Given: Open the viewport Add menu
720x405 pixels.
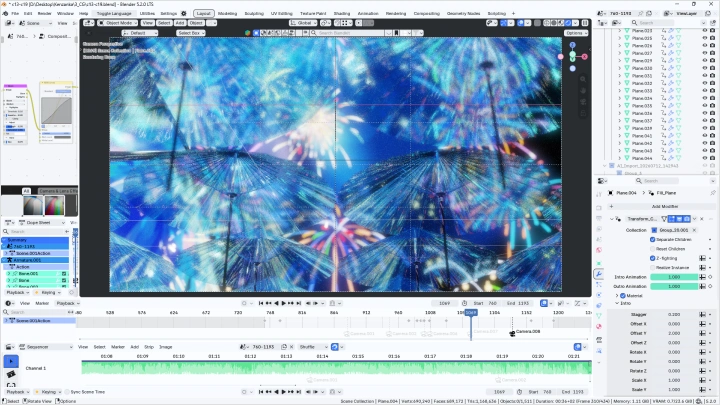Looking at the screenshot, I should coord(180,22).
